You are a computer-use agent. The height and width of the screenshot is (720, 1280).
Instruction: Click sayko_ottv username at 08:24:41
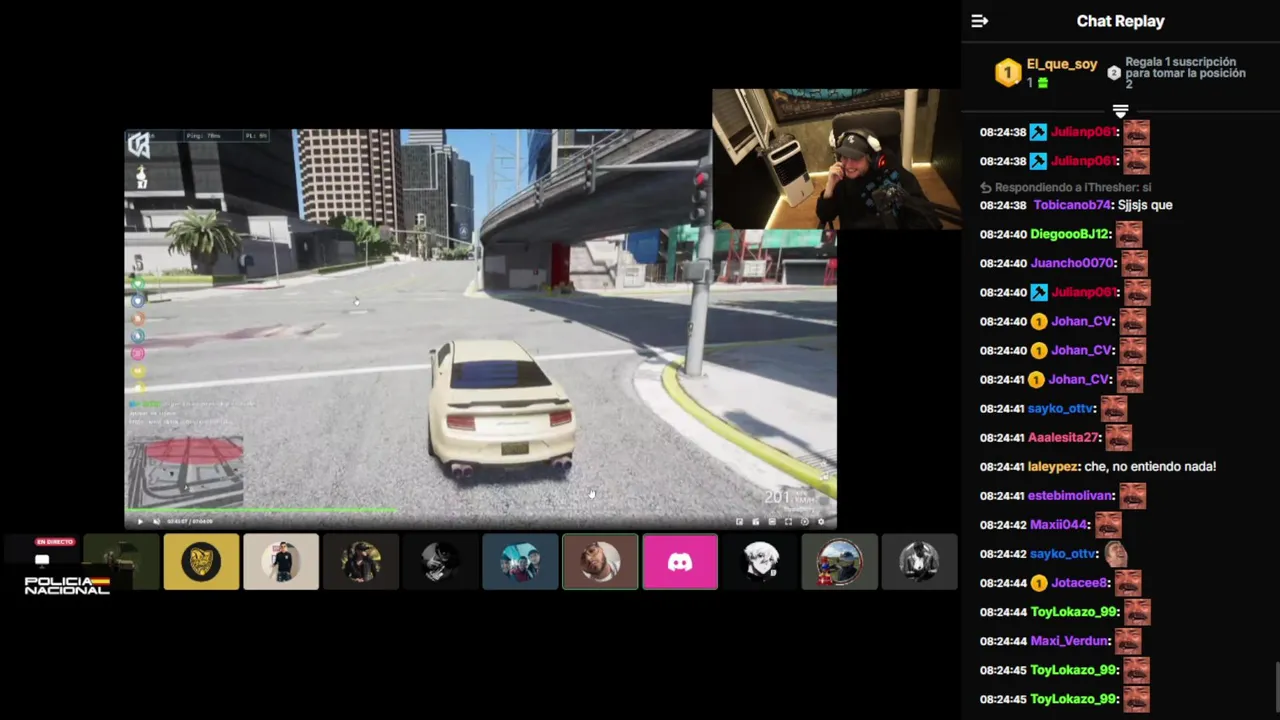tap(1061, 408)
